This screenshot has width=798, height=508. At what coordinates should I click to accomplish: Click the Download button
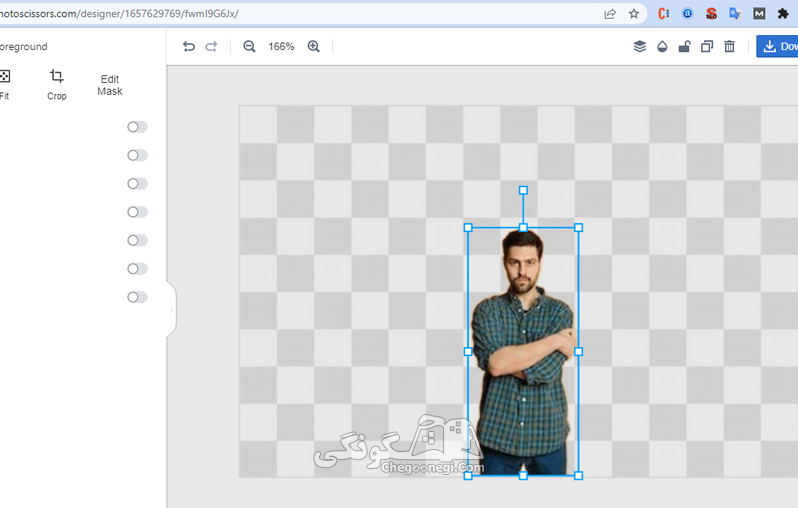(x=777, y=46)
